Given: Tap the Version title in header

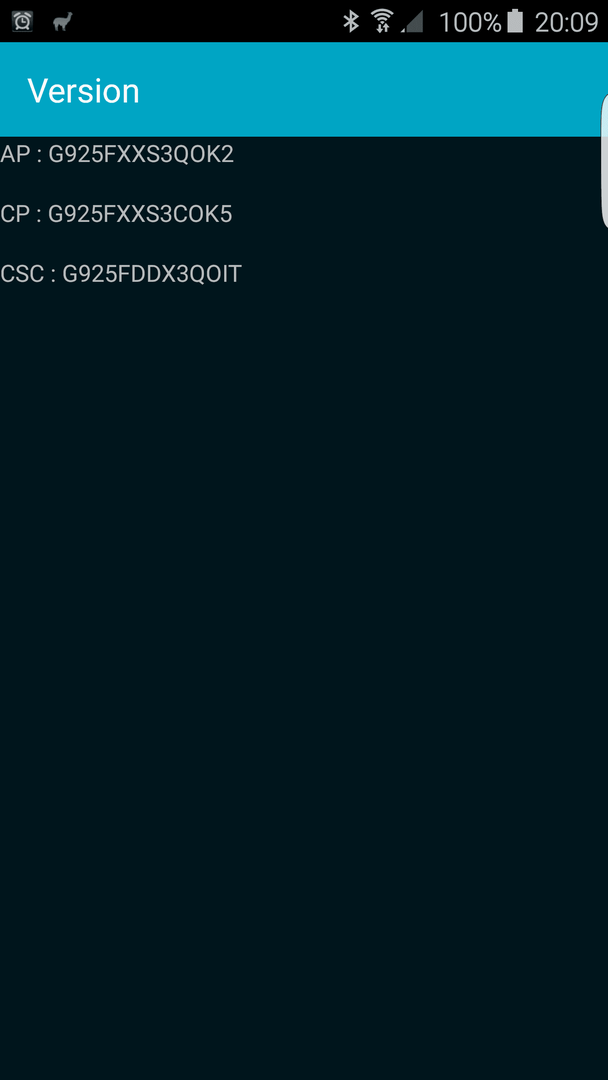Looking at the screenshot, I should [83, 91].
